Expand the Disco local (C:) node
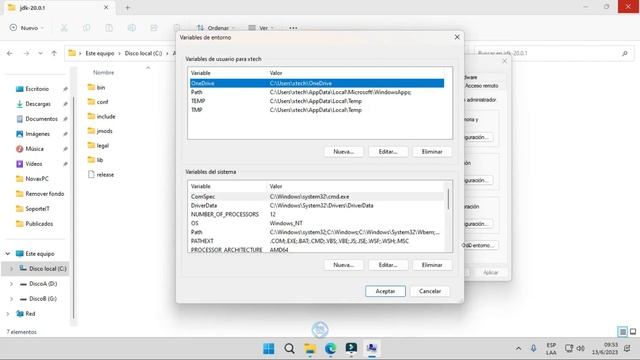This screenshot has width=640, height=360. click(11, 269)
